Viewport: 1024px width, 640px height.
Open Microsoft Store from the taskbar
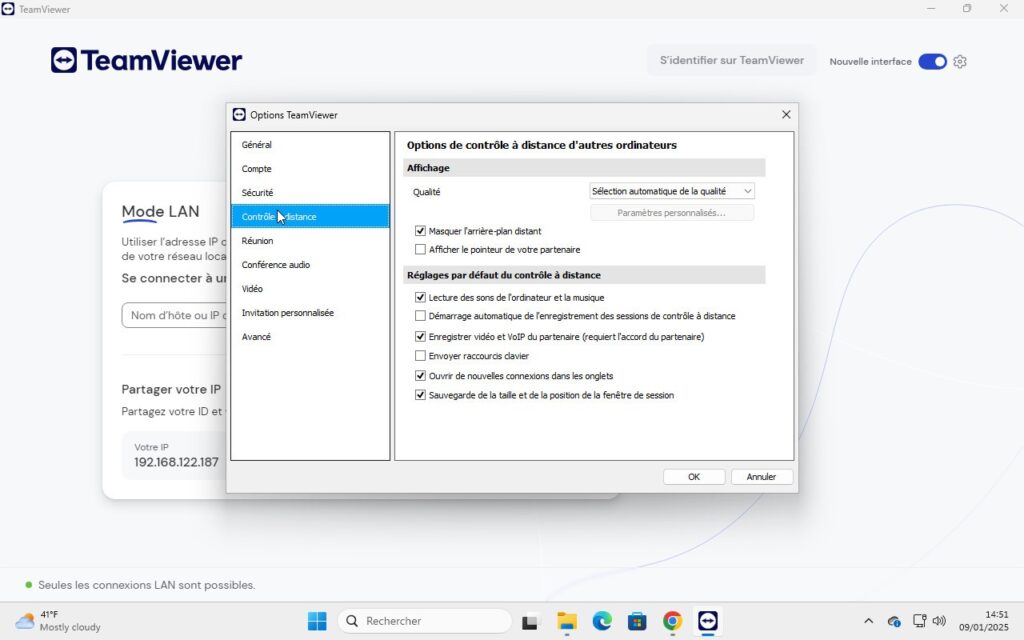point(637,621)
